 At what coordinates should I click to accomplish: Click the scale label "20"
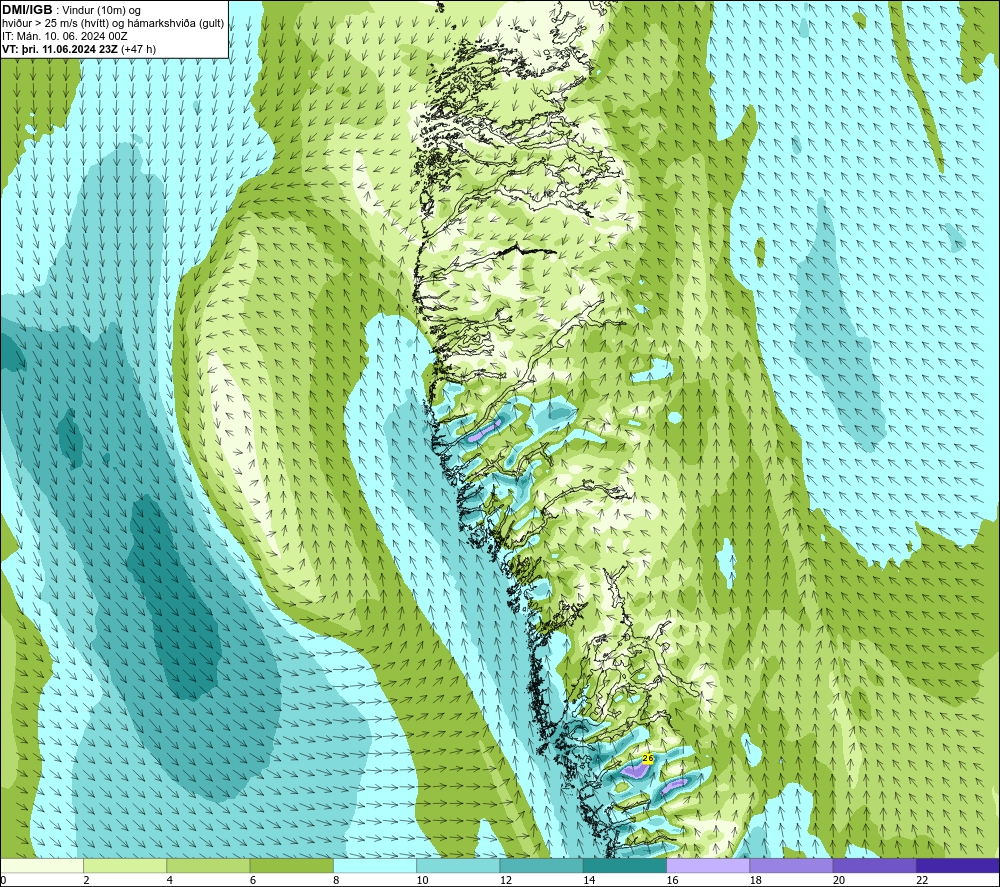tap(839, 880)
